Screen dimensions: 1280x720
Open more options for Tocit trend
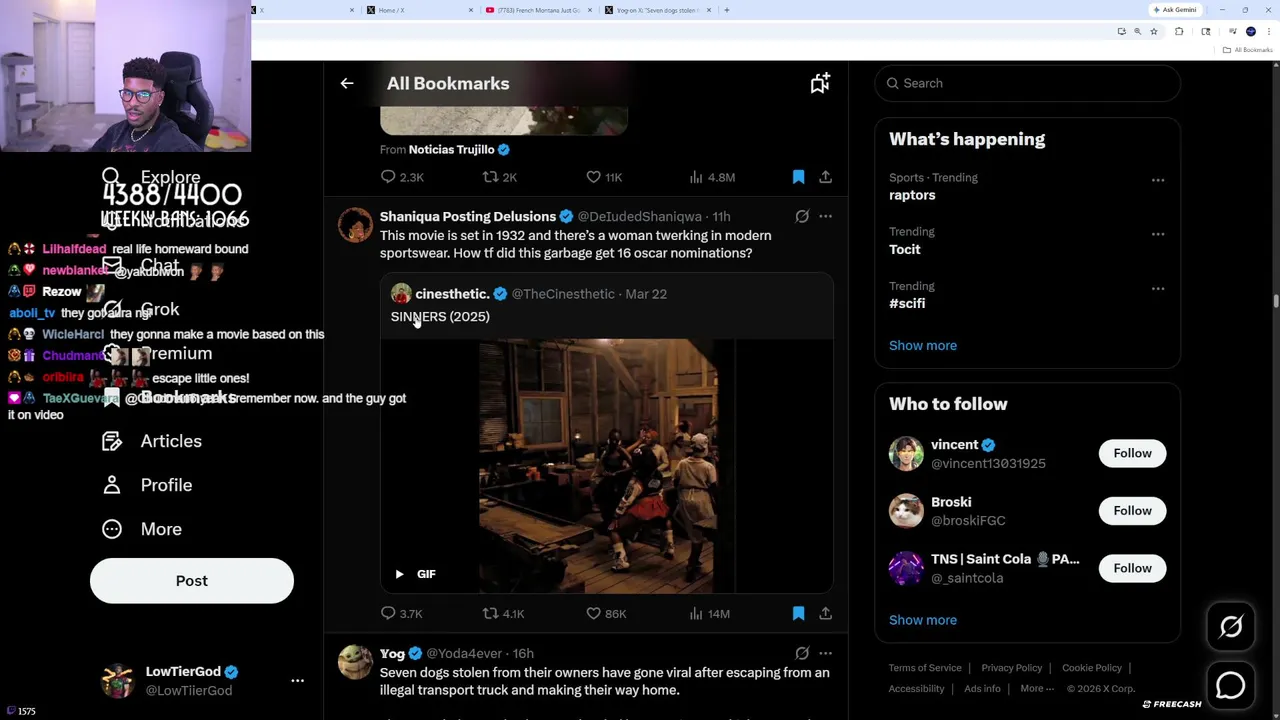coord(1158,234)
